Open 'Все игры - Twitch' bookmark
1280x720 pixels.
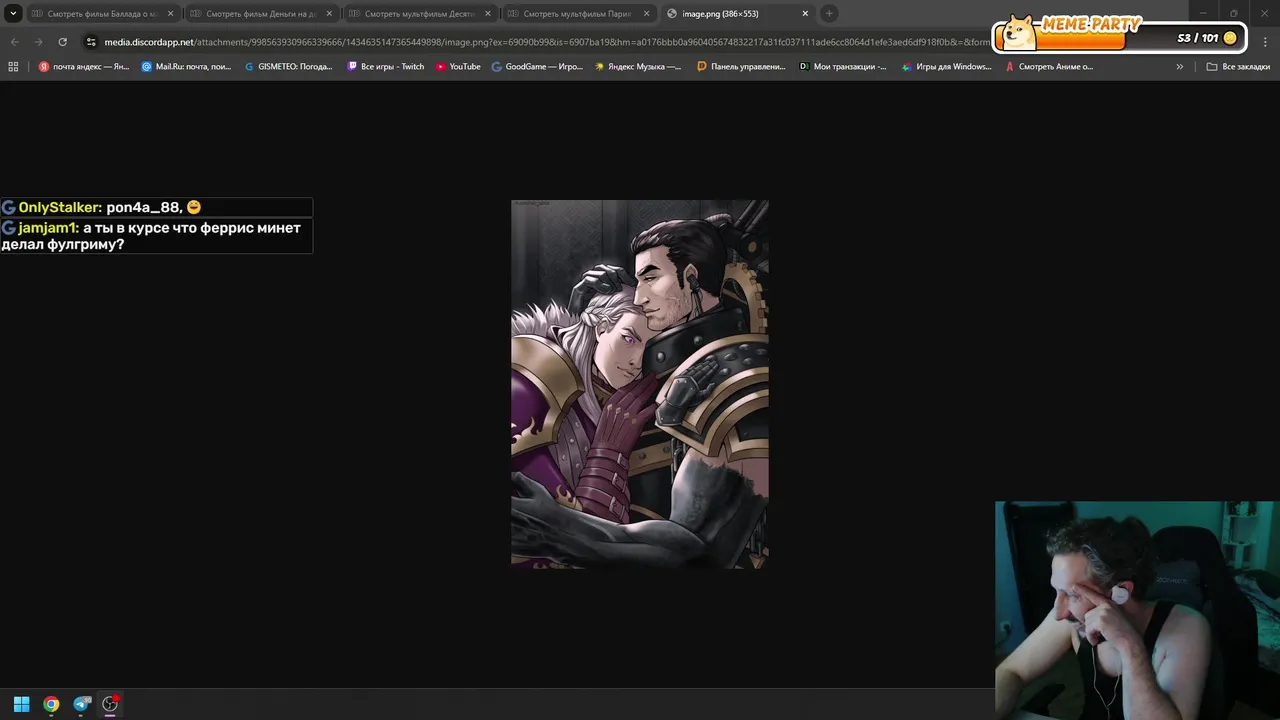click(385, 67)
